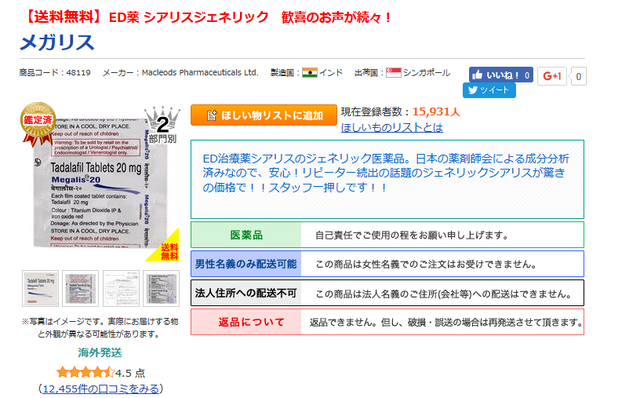Click the red 送料無料 ED薬 headline
Screen dimensions: 640x398
point(208,17)
